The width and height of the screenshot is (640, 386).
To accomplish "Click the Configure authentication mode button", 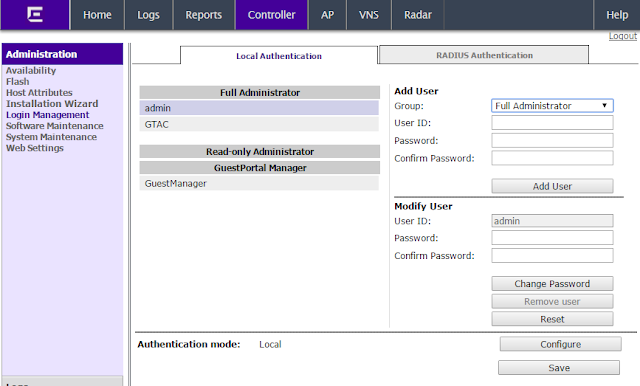I will [560, 344].
